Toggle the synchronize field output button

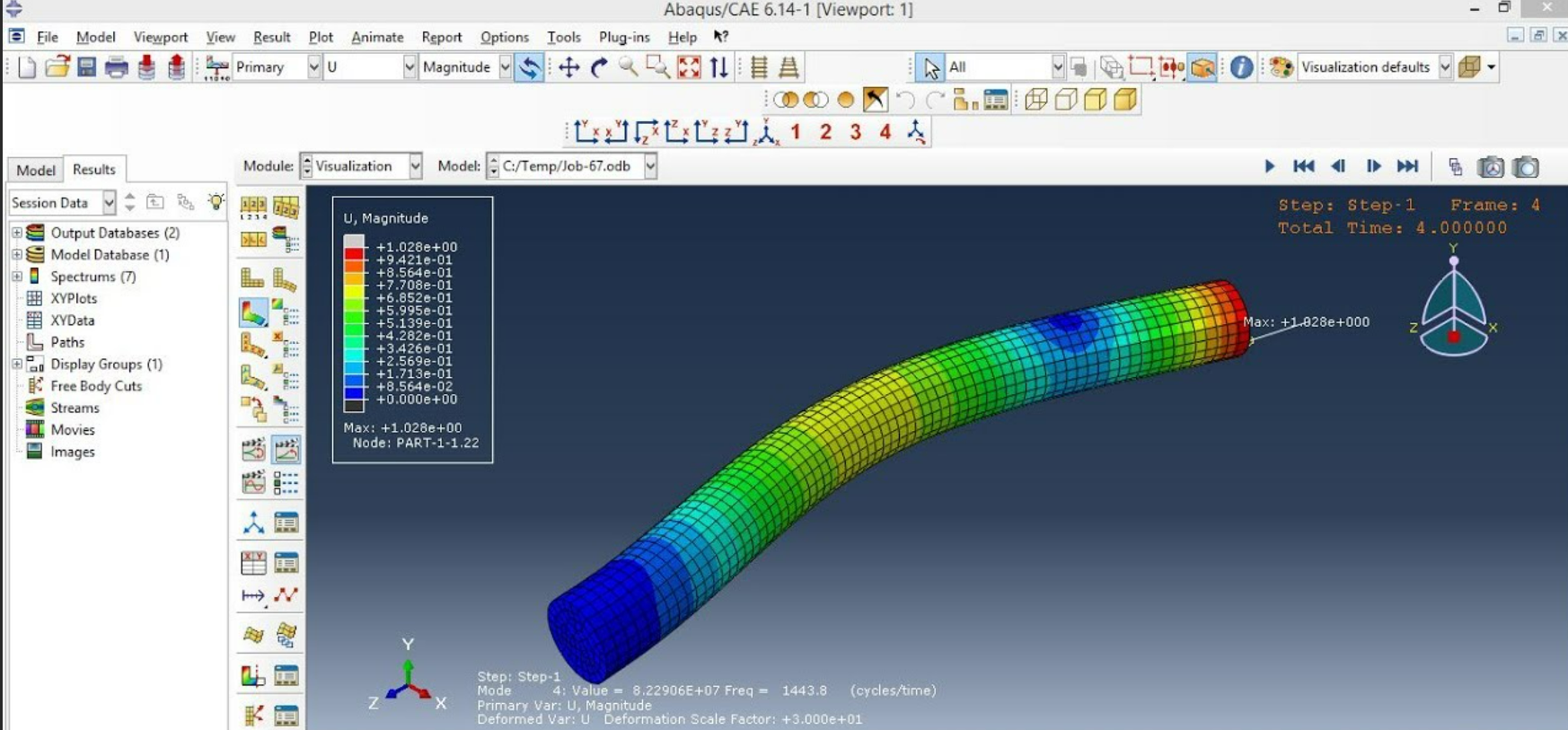coord(529,67)
